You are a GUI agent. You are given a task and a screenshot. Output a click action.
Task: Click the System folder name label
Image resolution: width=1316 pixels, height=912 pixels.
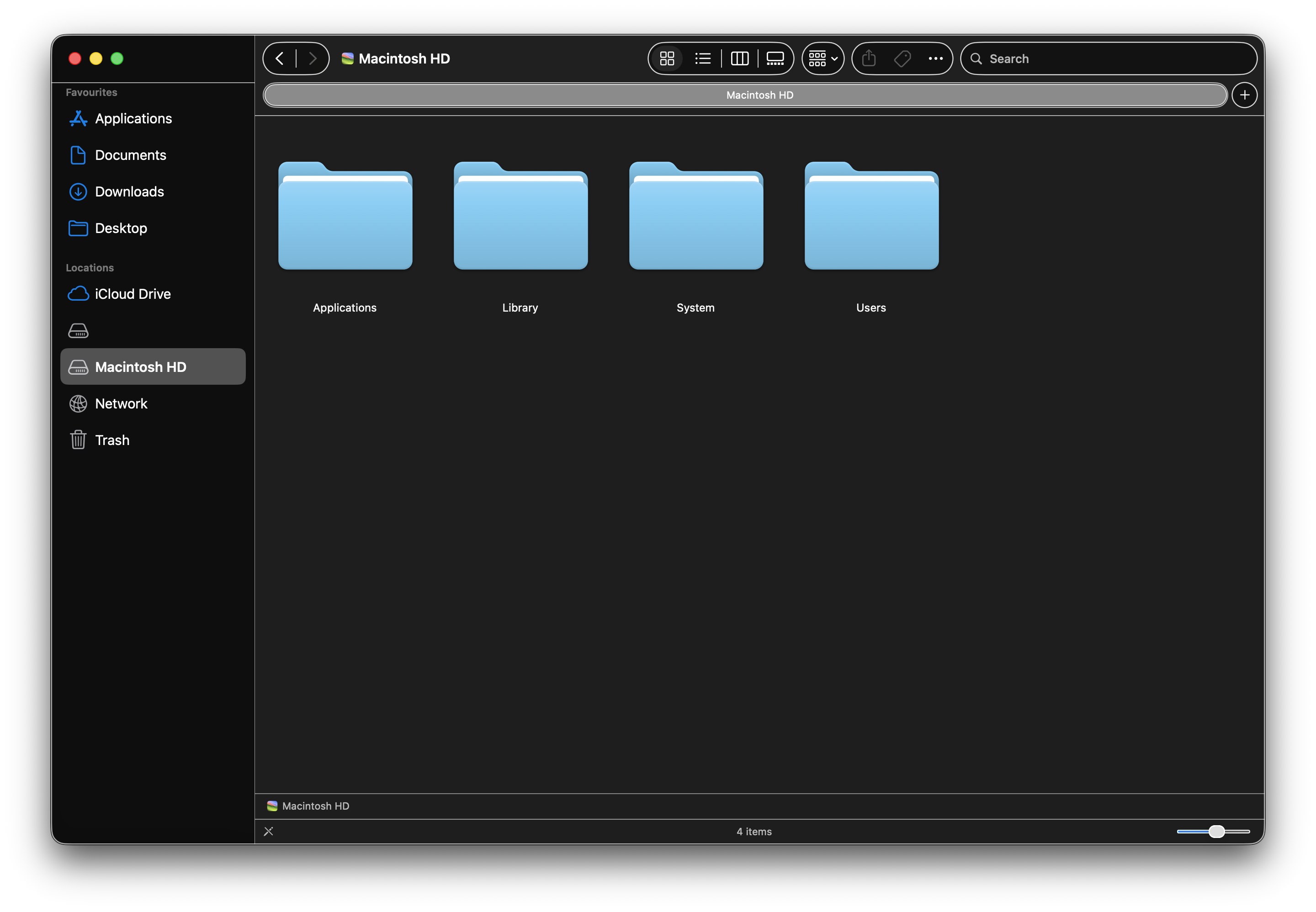click(695, 308)
